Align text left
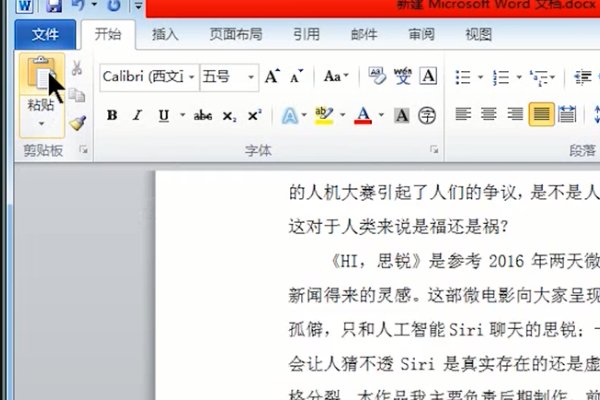Image resolution: width=600 pixels, height=400 pixels. pyautogui.click(x=463, y=114)
